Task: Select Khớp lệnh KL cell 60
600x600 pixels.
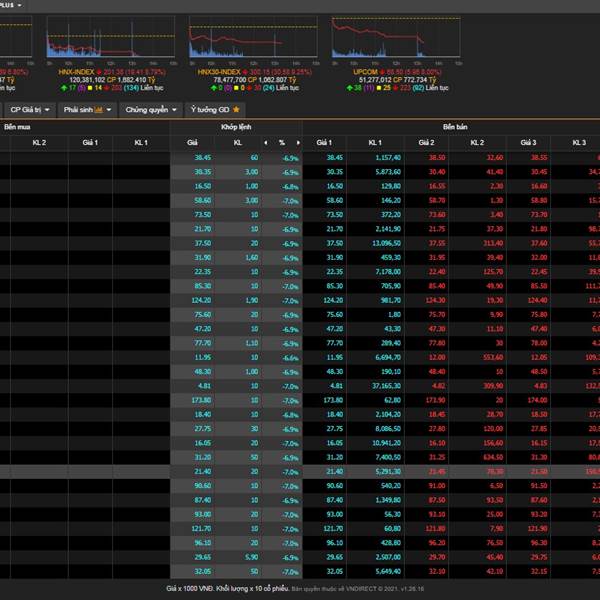Action: tap(254, 158)
